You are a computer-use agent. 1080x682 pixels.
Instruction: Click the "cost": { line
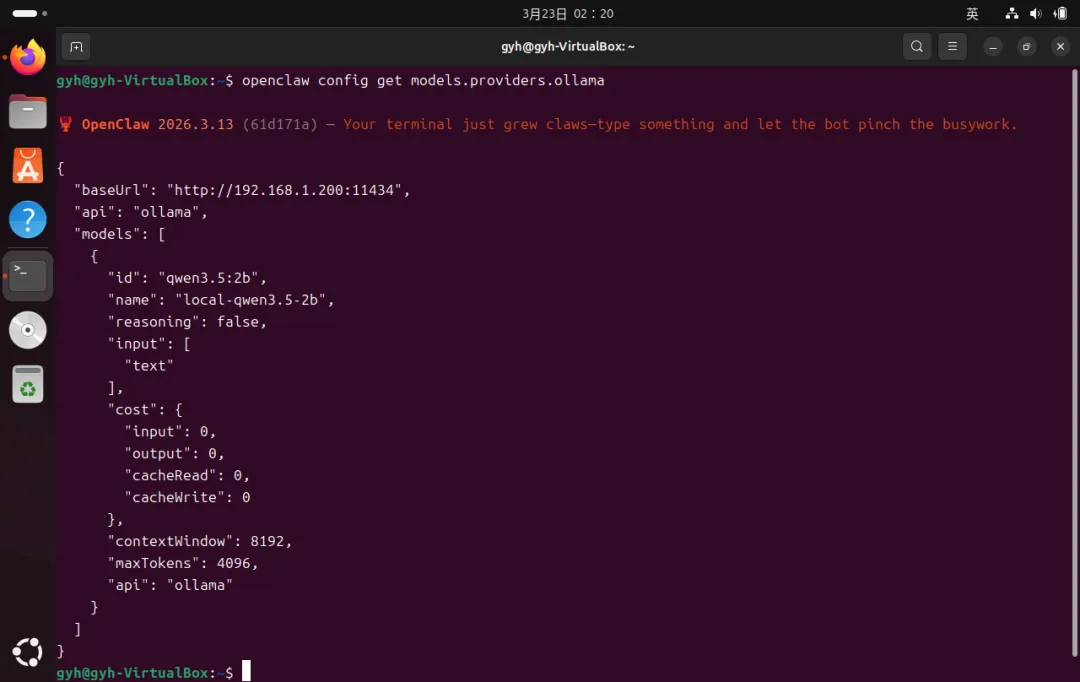pyautogui.click(x=145, y=410)
